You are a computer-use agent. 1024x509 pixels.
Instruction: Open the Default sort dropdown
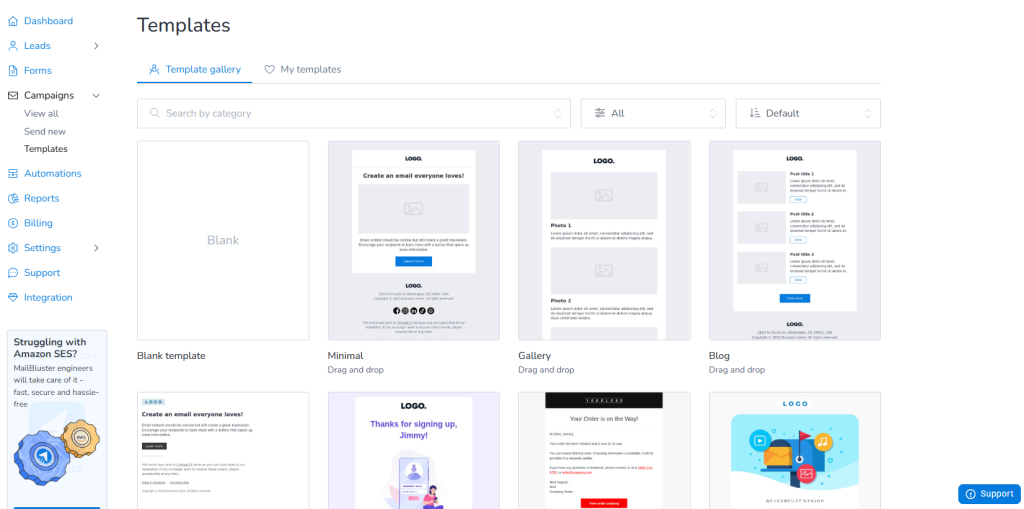(x=808, y=113)
